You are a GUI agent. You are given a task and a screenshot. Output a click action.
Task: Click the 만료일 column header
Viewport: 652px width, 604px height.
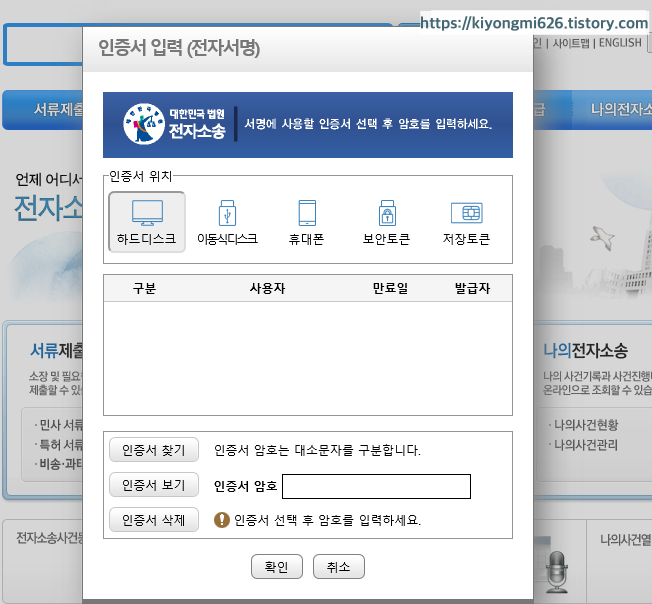(390, 288)
